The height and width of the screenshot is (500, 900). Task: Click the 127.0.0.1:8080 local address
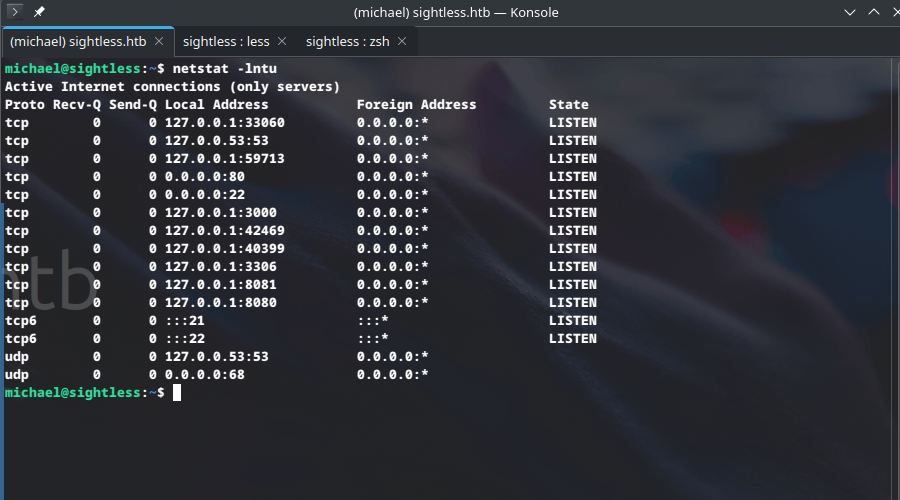(221, 302)
